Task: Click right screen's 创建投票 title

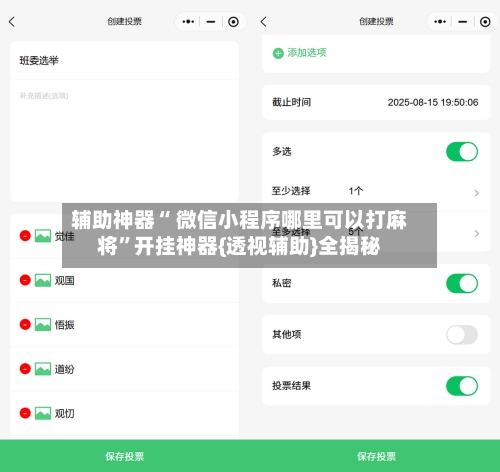Action: point(376,22)
